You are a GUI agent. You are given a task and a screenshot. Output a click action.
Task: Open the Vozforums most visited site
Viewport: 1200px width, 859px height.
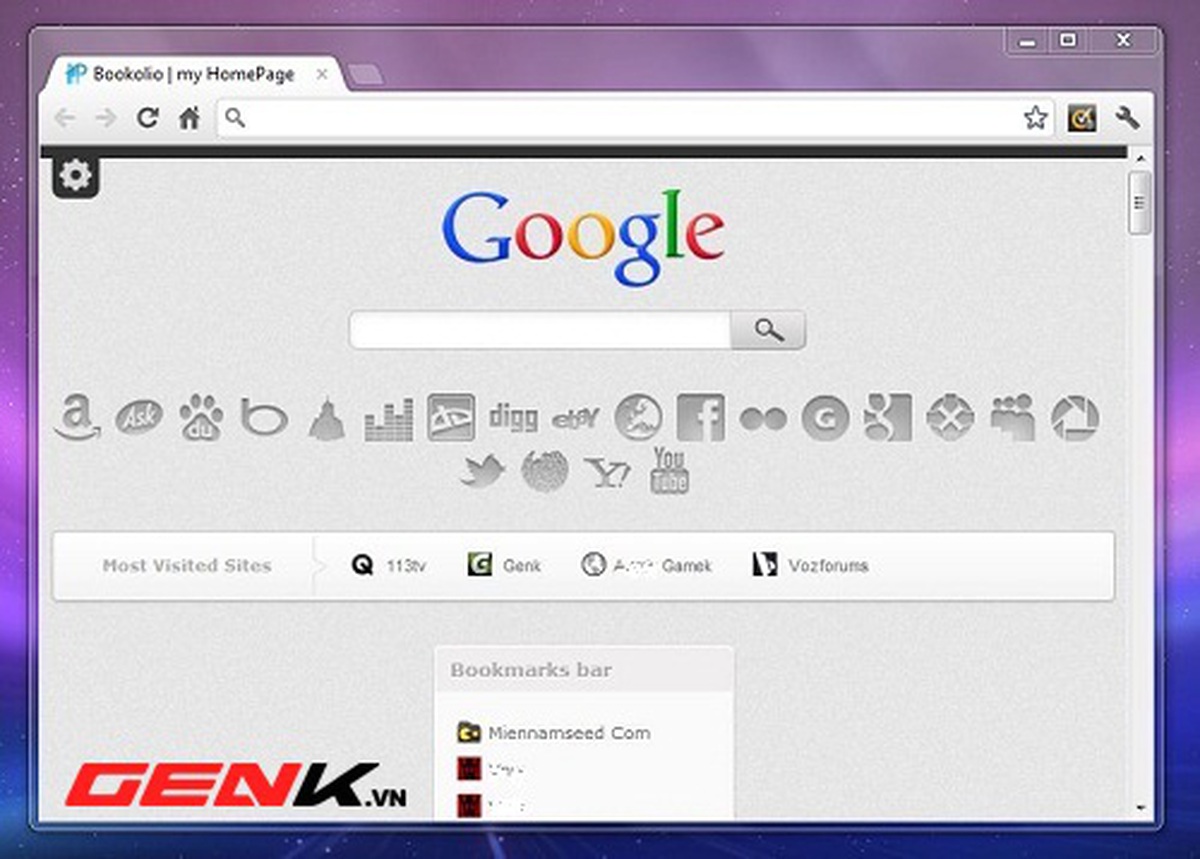[810, 565]
